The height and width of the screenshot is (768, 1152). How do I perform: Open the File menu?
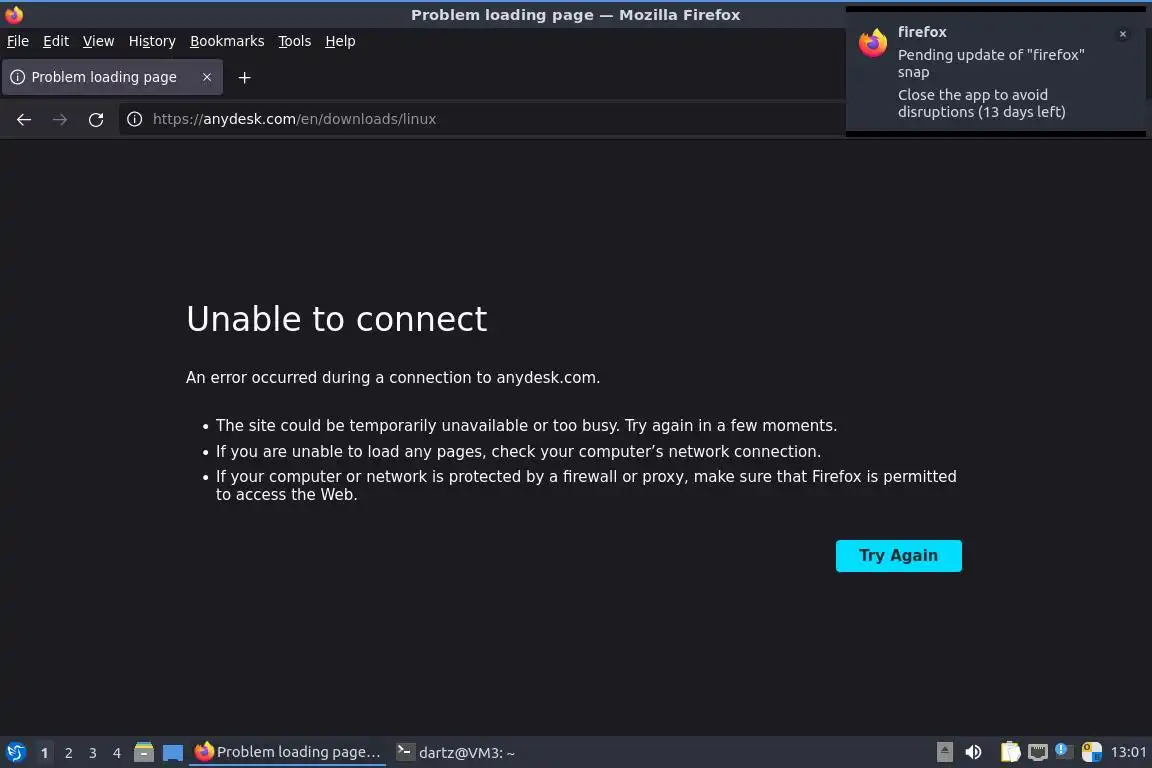pos(18,41)
